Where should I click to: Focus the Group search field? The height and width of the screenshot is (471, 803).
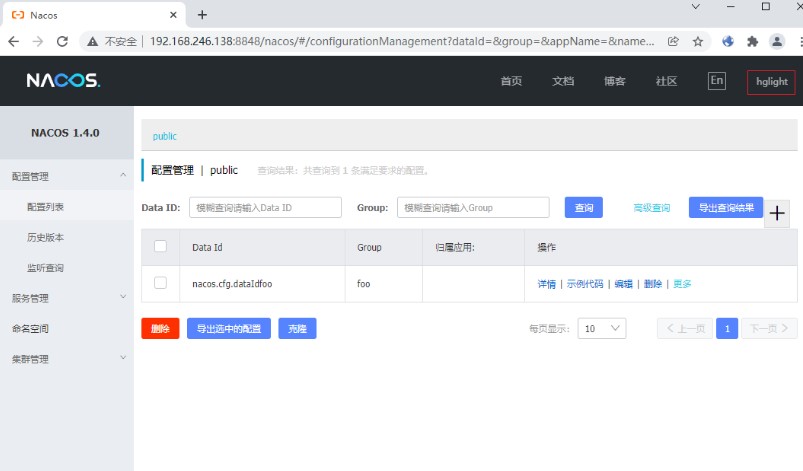473,207
